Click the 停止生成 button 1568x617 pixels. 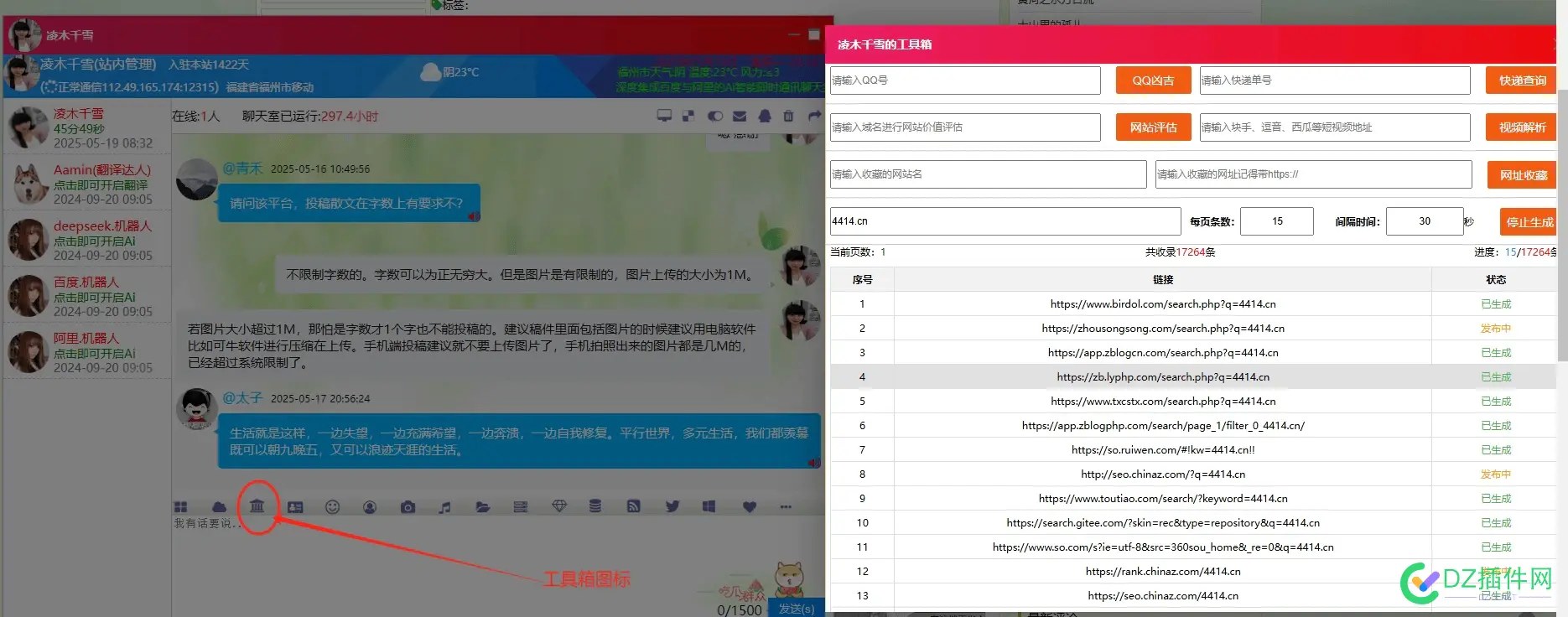coord(1529,222)
